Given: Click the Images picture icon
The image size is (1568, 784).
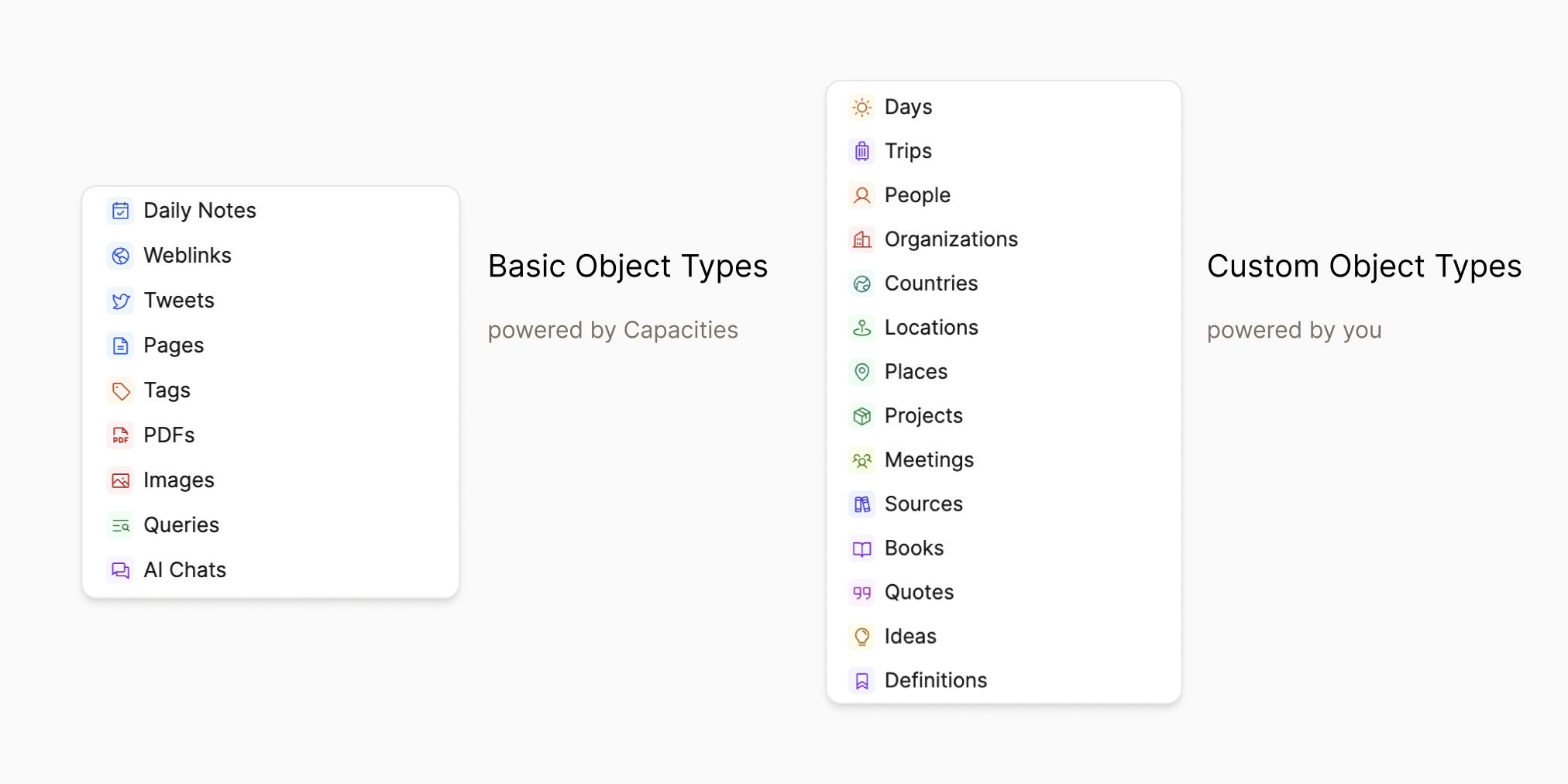Looking at the screenshot, I should (120, 480).
